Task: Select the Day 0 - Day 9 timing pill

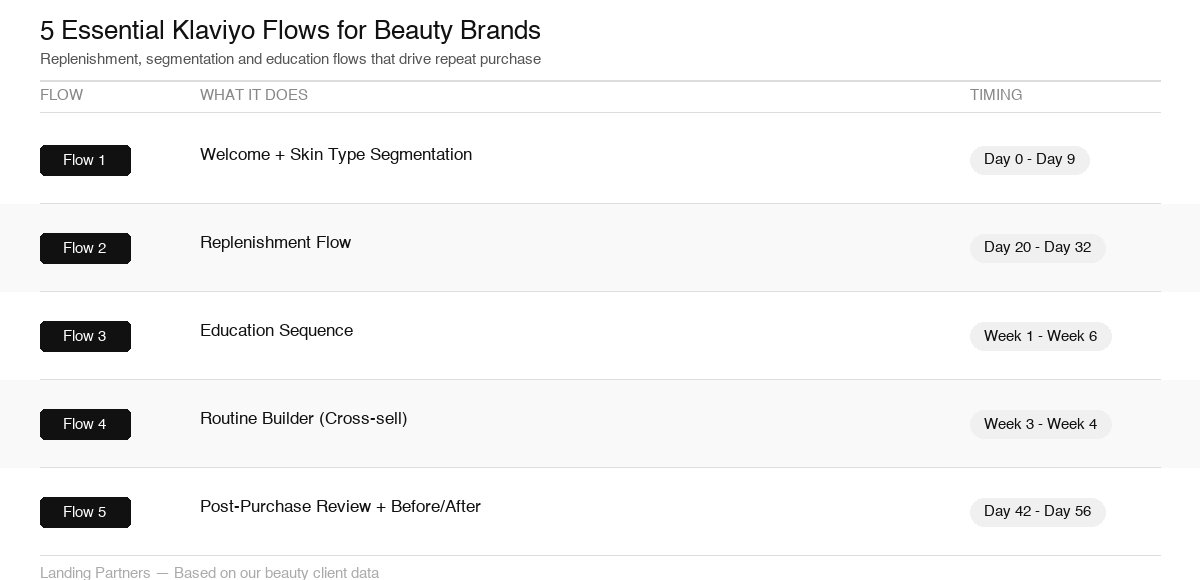Action: point(1029,159)
